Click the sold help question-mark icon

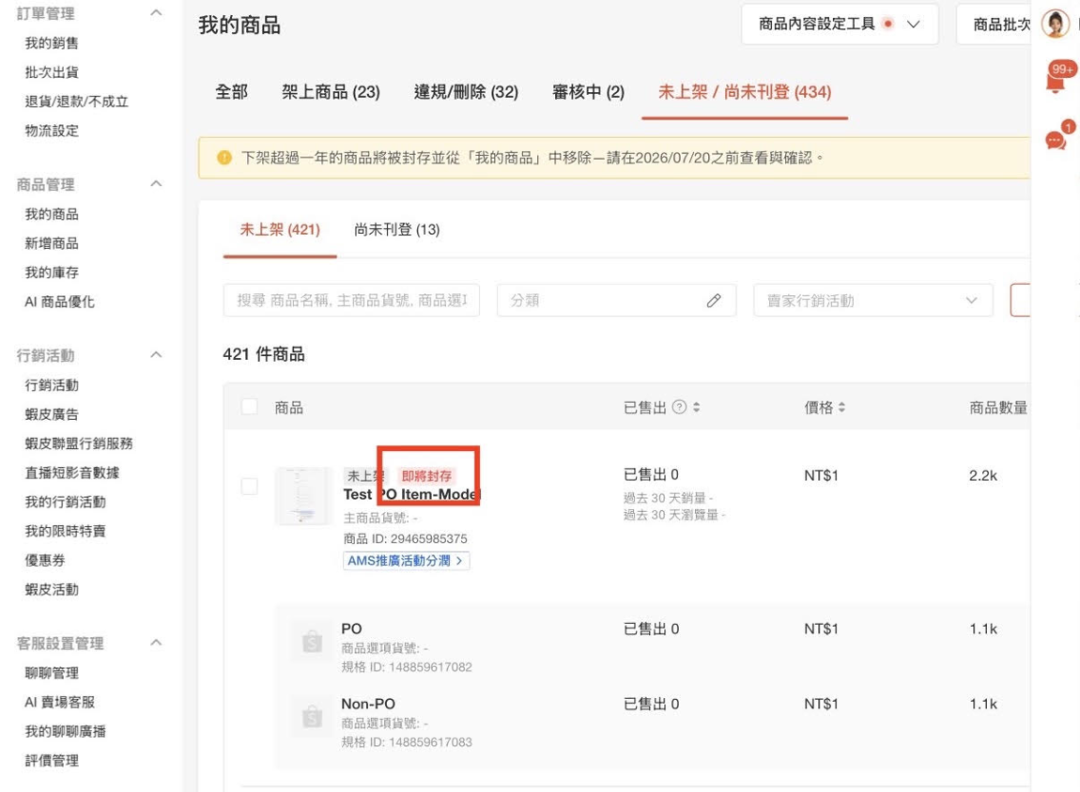coord(679,407)
